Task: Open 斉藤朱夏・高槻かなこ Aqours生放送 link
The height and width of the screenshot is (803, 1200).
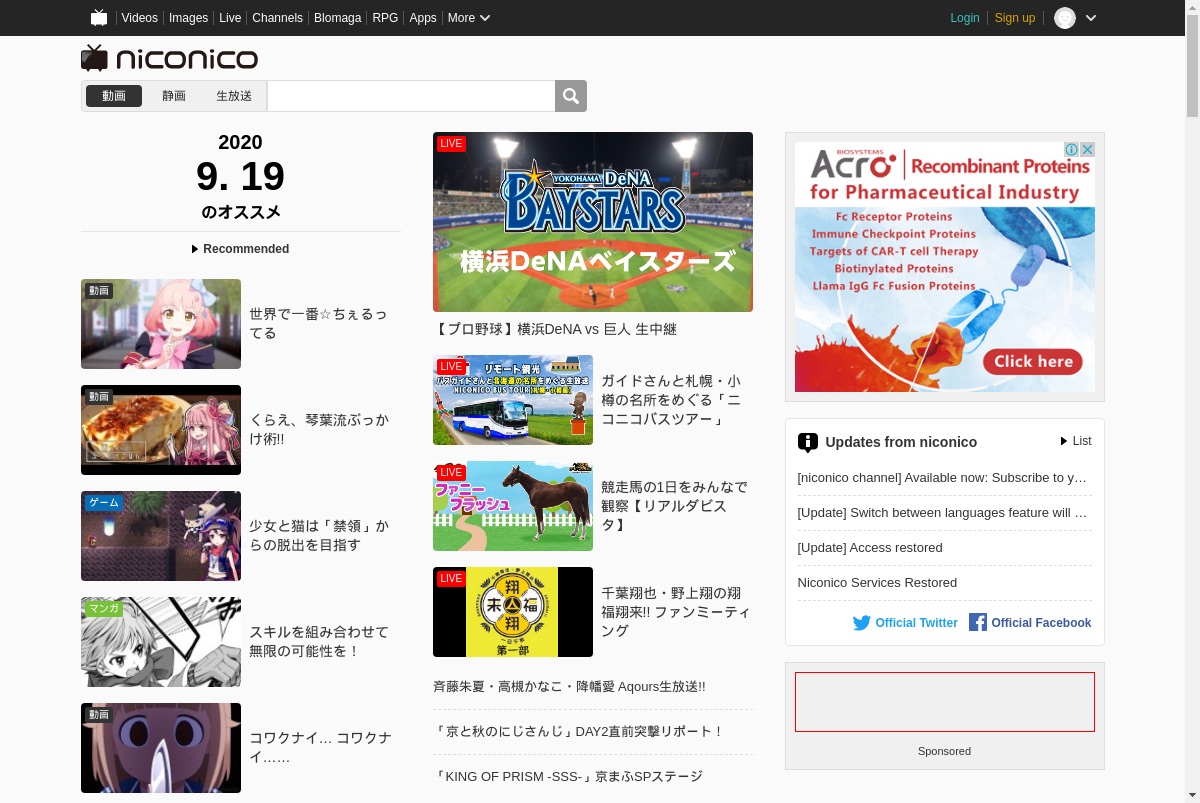Action: (x=569, y=687)
